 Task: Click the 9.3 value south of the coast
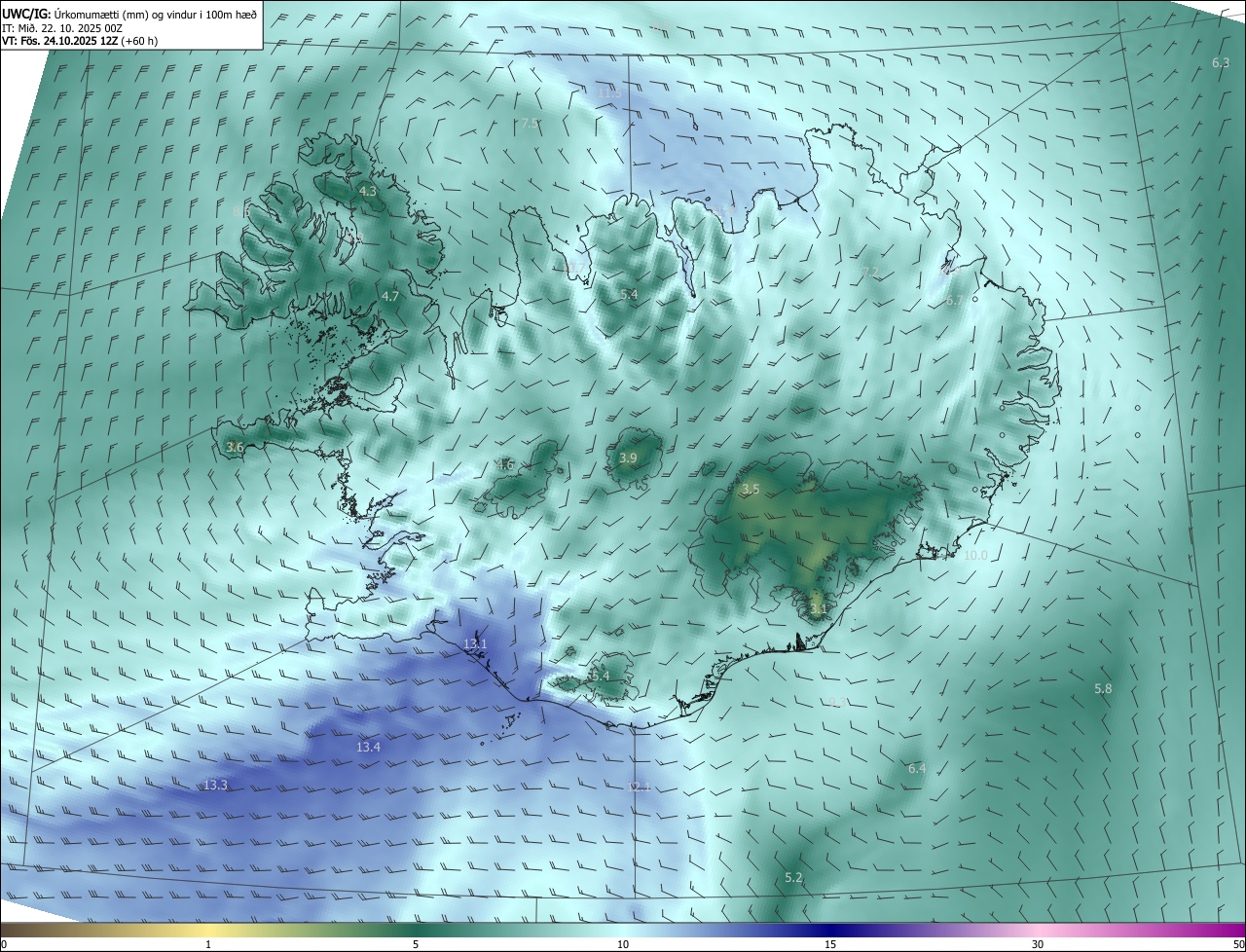[x=837, y=703]
